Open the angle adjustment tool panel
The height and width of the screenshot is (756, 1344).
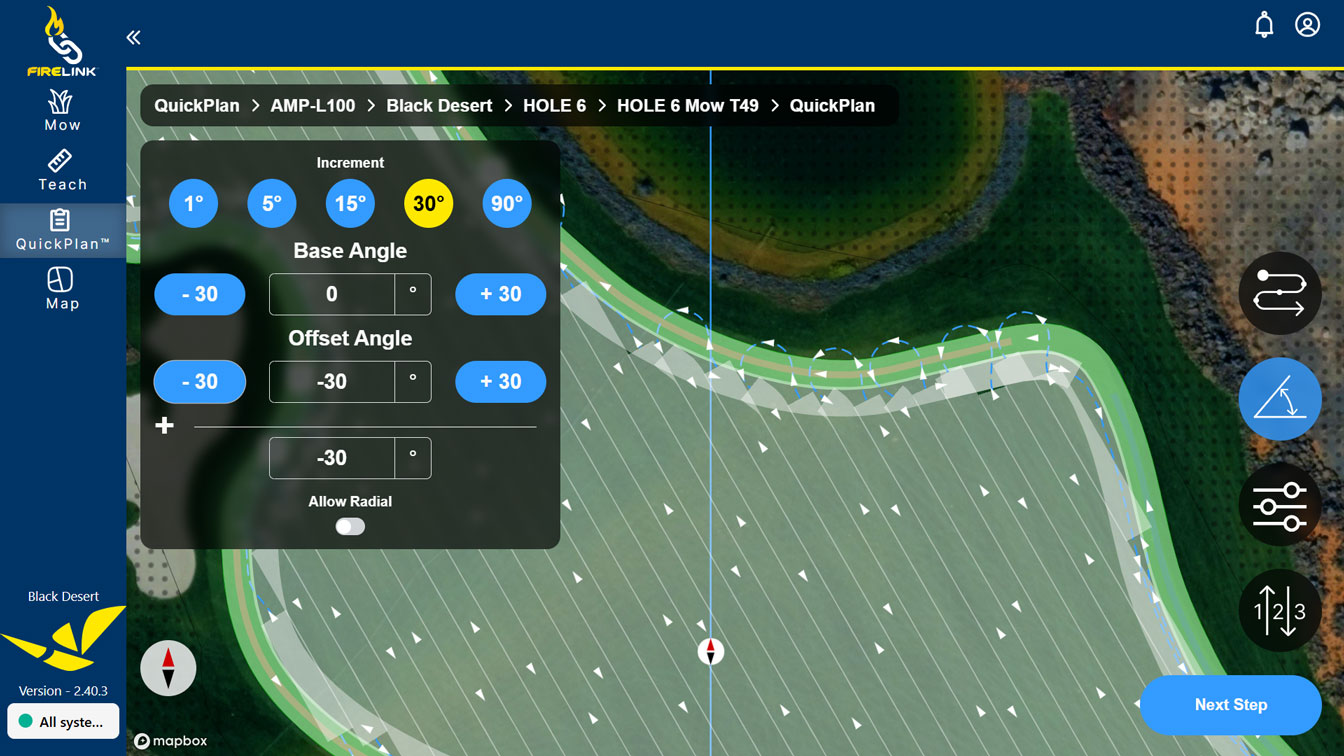[x=1280, y=399]
